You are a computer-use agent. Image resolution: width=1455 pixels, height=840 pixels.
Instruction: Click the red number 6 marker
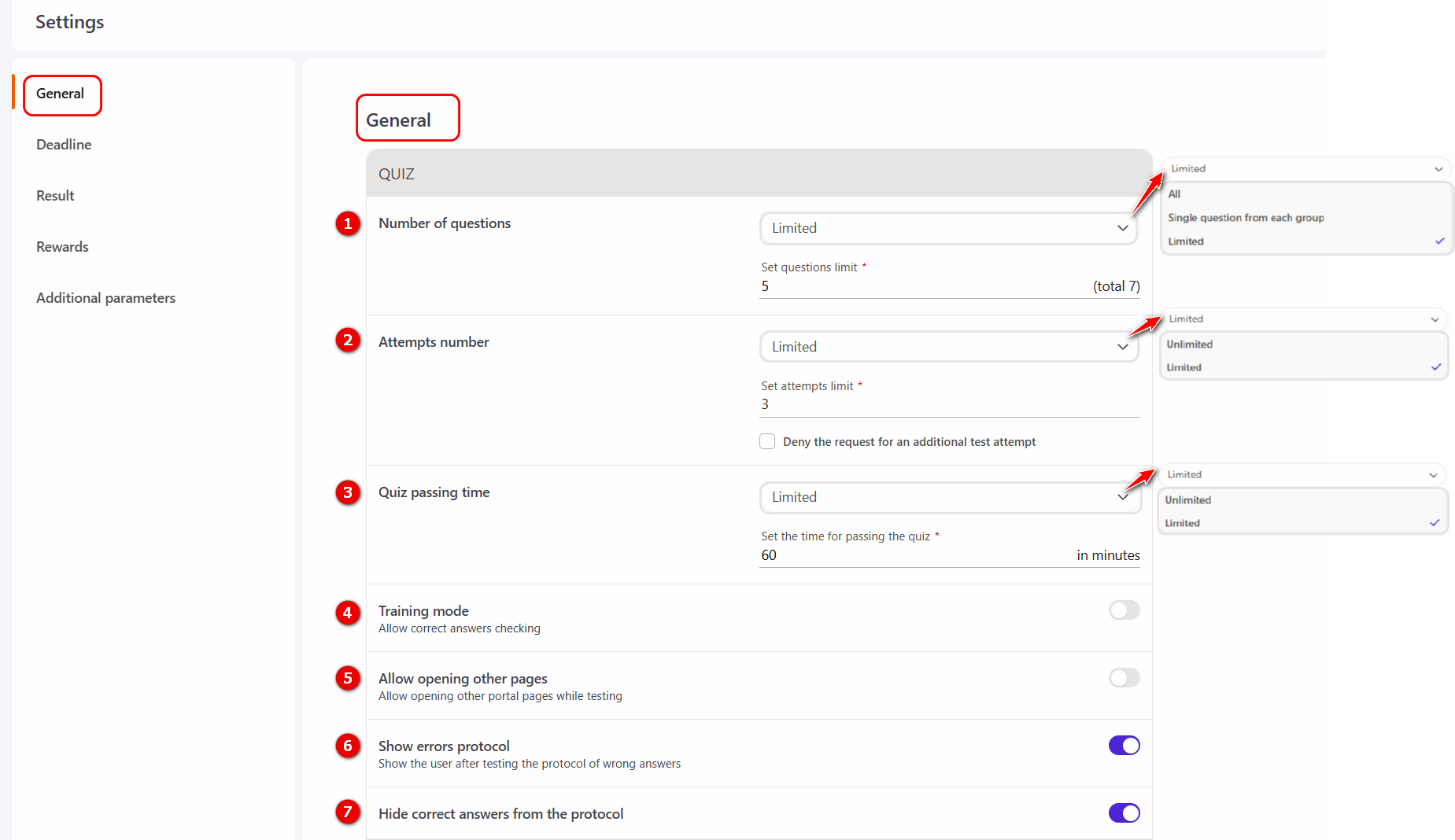pos(348,746)
